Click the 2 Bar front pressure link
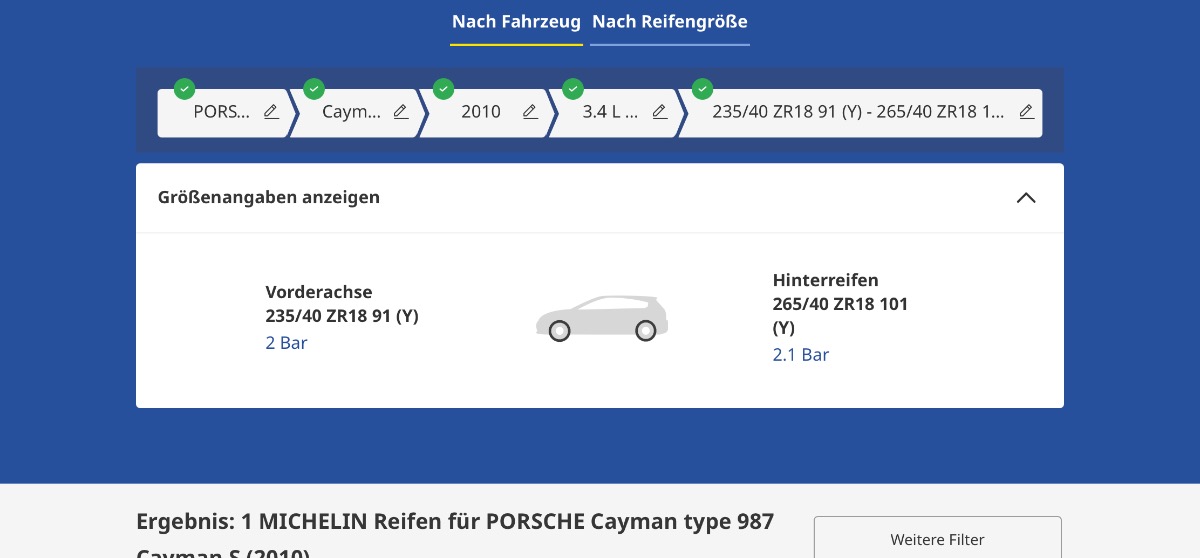The image size is (1200, 558). 286,343
